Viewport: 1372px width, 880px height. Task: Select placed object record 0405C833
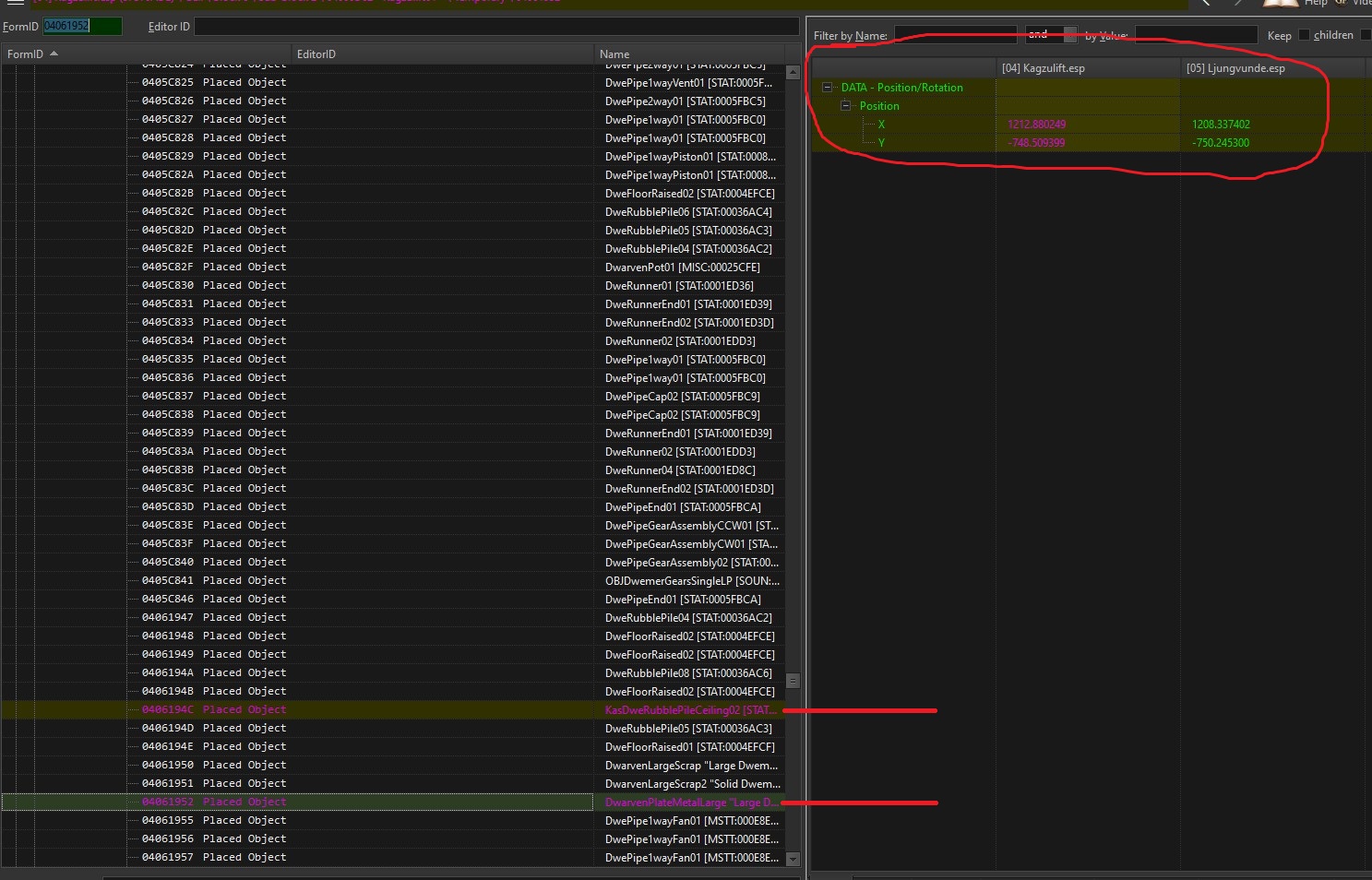394,322
